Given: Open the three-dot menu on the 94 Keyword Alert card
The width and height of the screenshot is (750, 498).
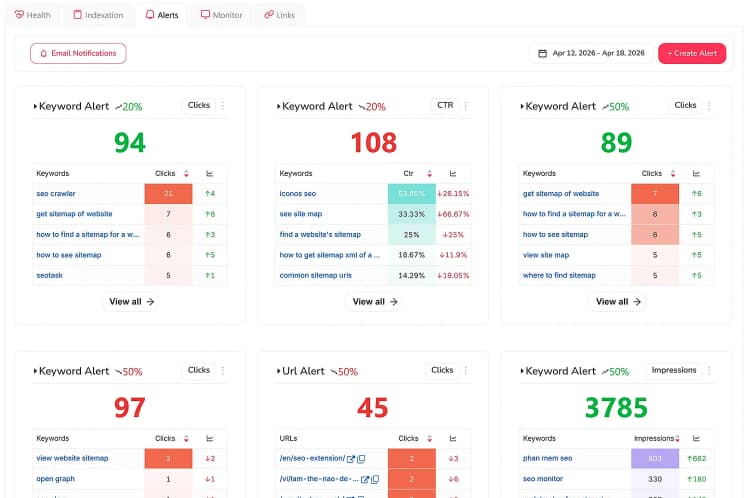Looking at the screenshot, I should [x=223, y=106].
